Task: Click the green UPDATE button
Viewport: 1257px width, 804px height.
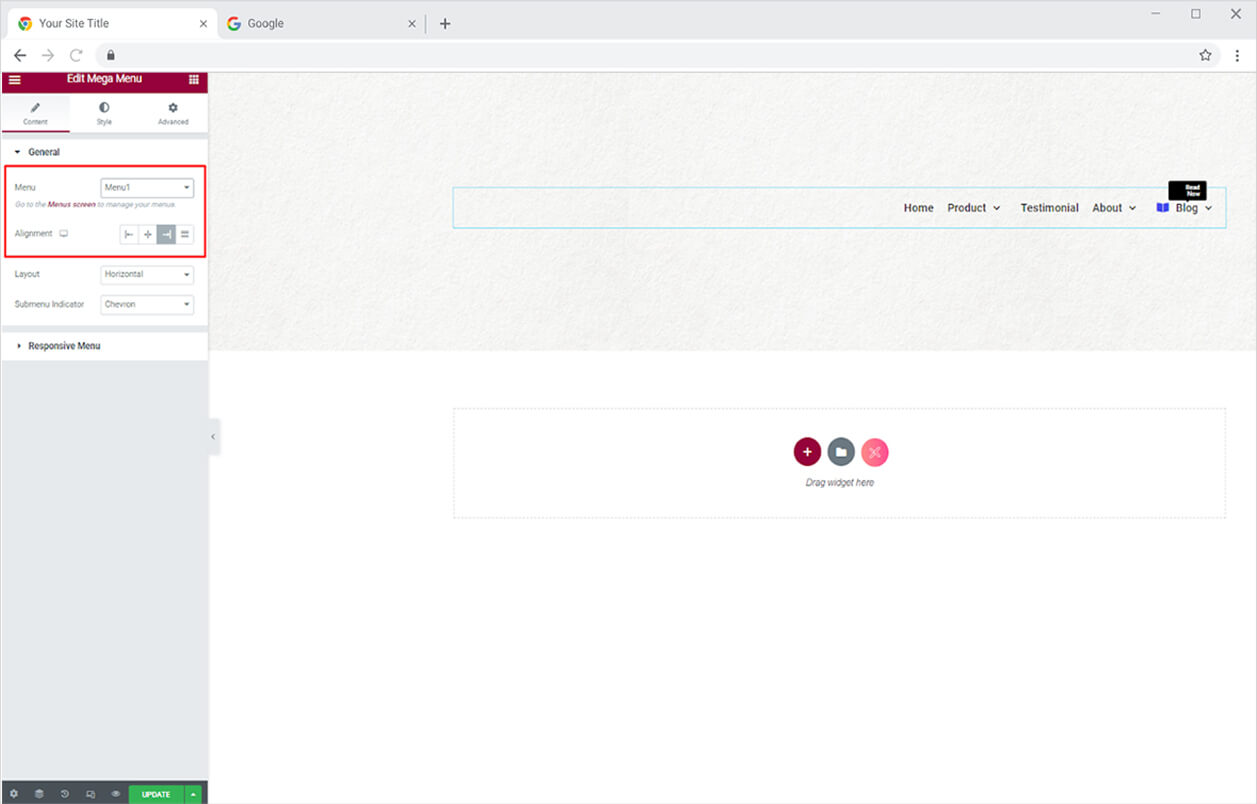Action: (x=156, y=794)
